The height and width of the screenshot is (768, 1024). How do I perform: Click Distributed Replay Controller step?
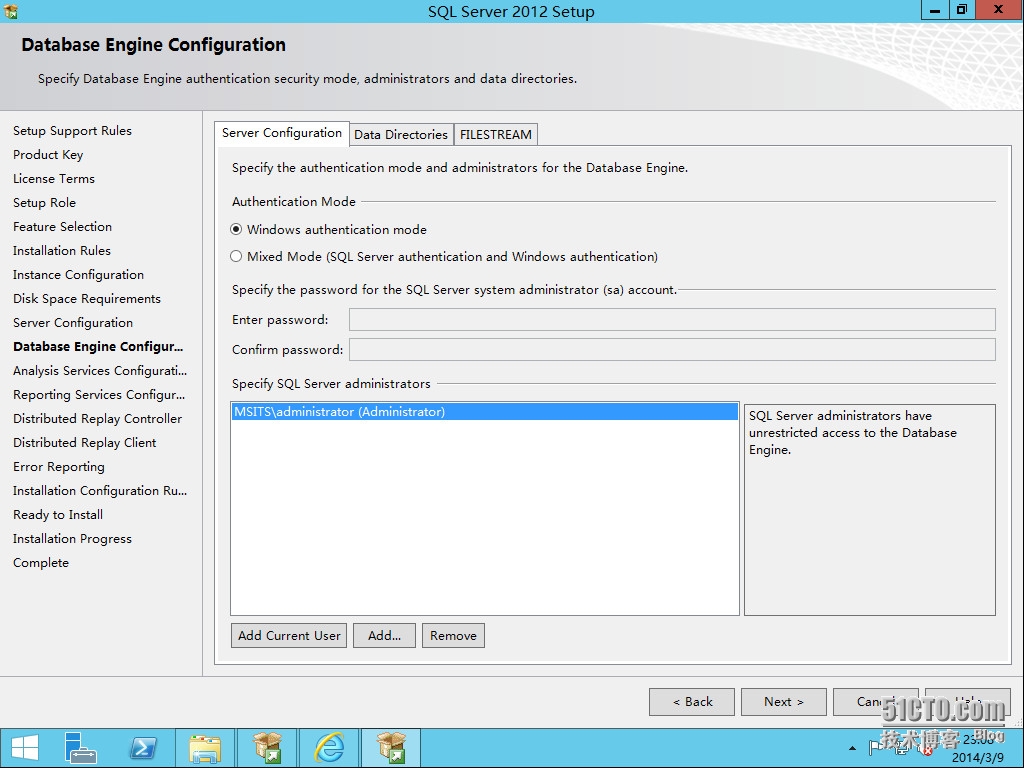97,419
